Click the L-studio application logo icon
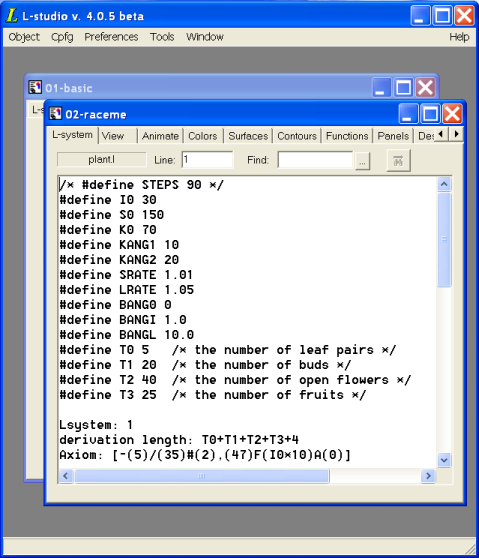Image resolution: width=479 pixels, height=558 pixels. click(x=12, y=16)
